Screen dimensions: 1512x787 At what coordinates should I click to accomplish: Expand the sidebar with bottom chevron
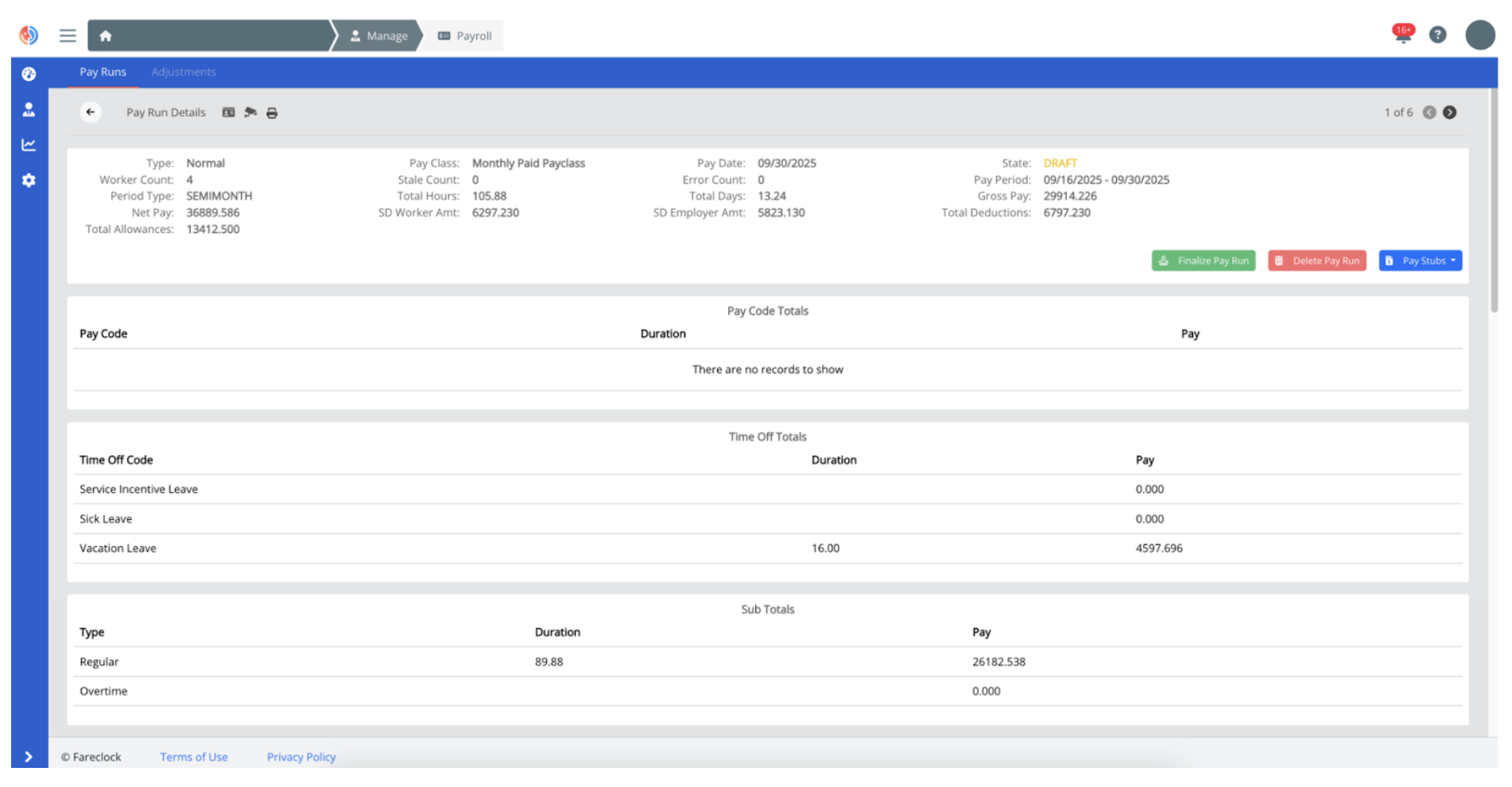tap(29, 757)
